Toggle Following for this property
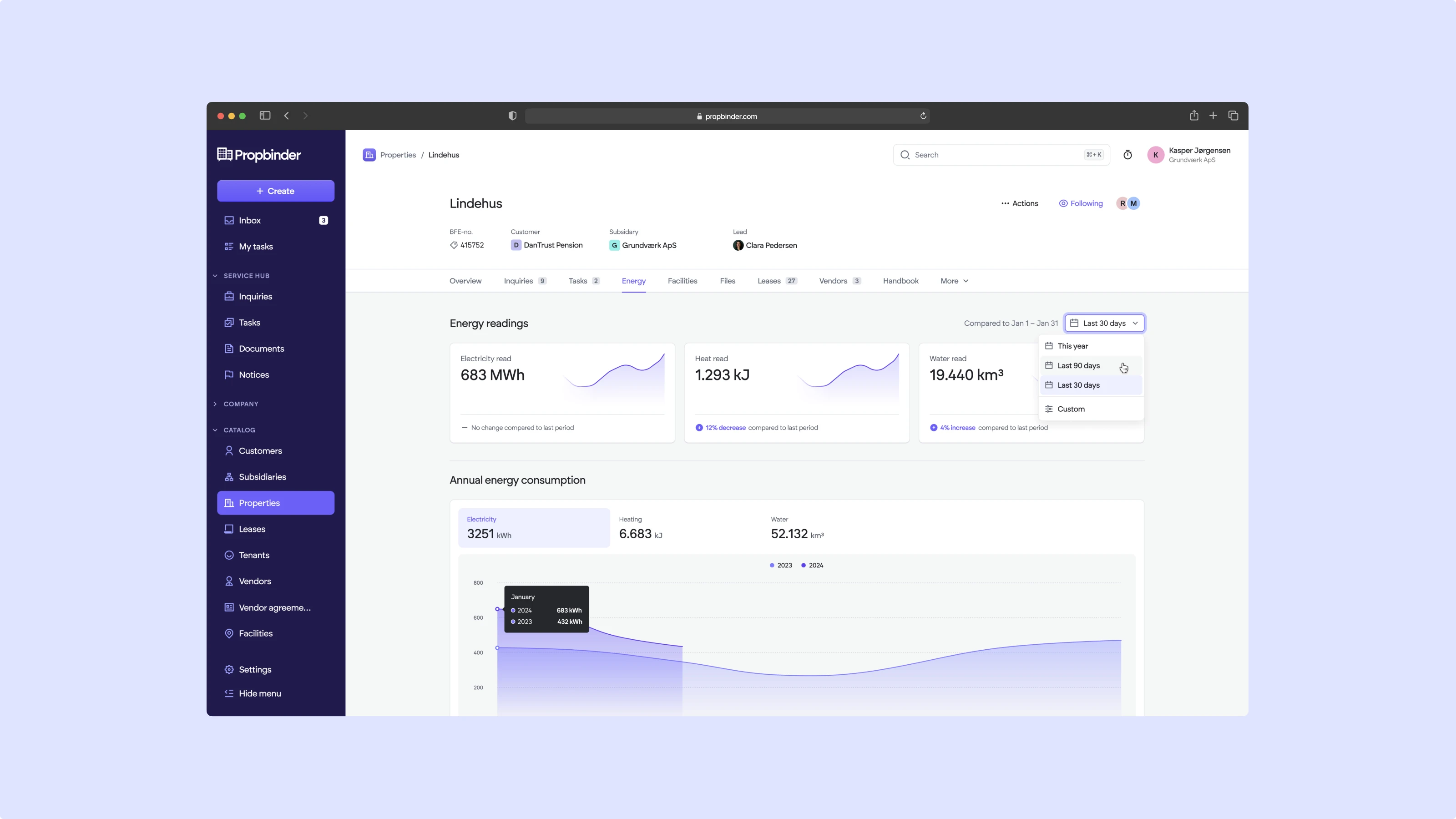Image resolution: width=1456 pixels, height=819 pixels. point(1081,203)
